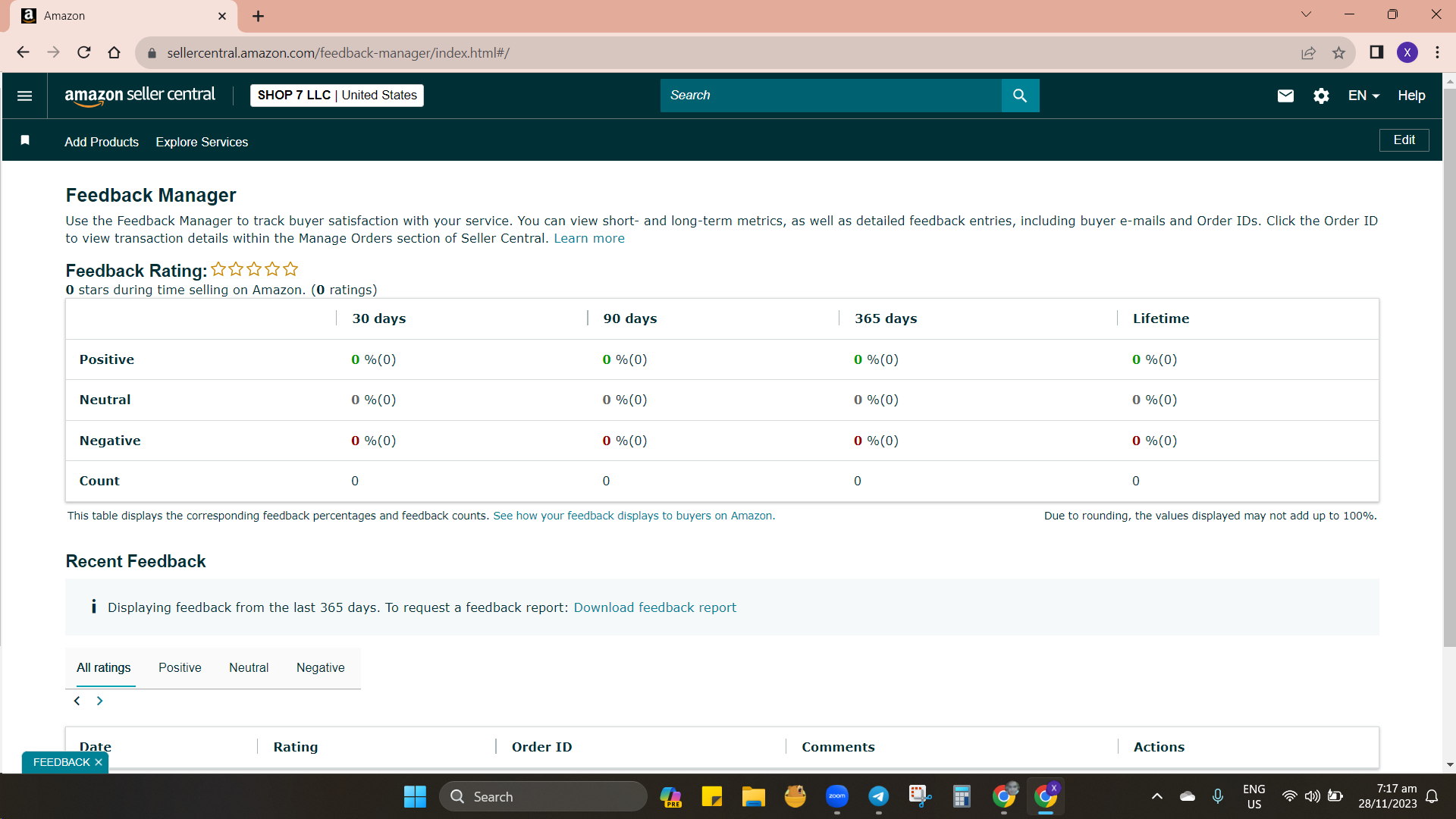
Task: Open Chrome three-dot menu
Action: pos(1437,52)
